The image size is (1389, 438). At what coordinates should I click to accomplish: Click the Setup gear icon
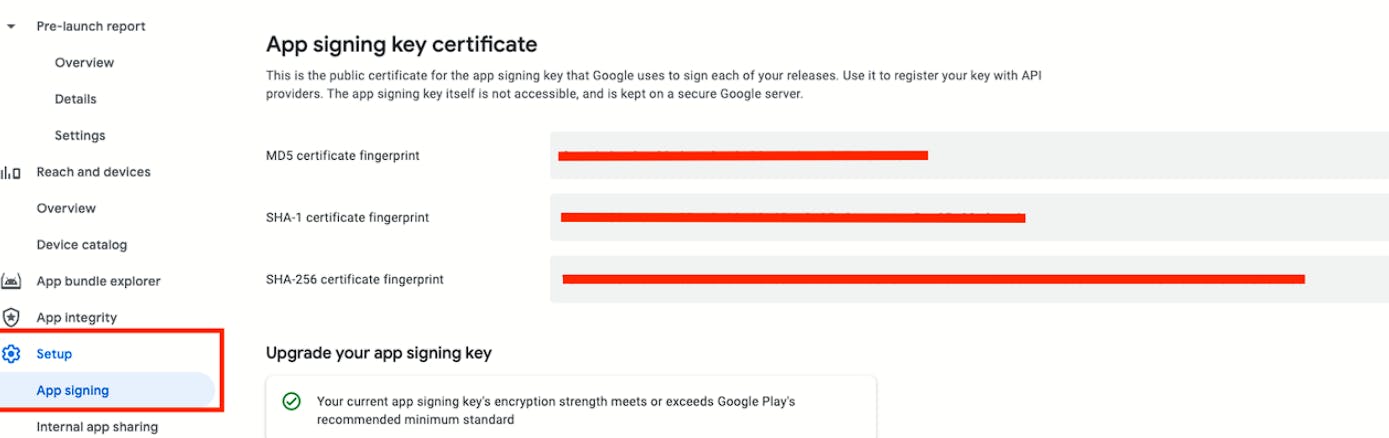click(x=11, y=354)
